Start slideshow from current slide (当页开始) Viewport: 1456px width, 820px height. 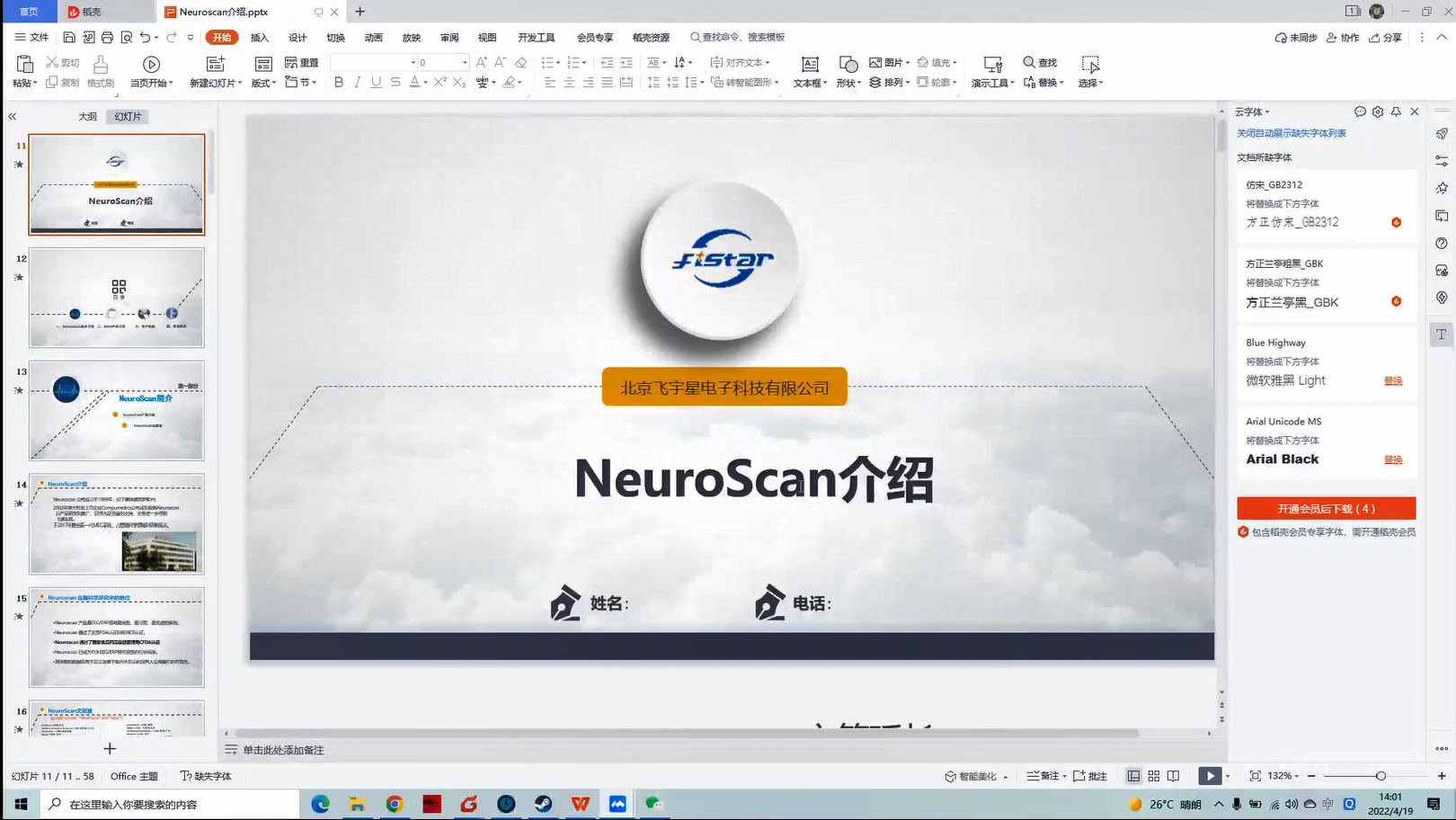151,71
